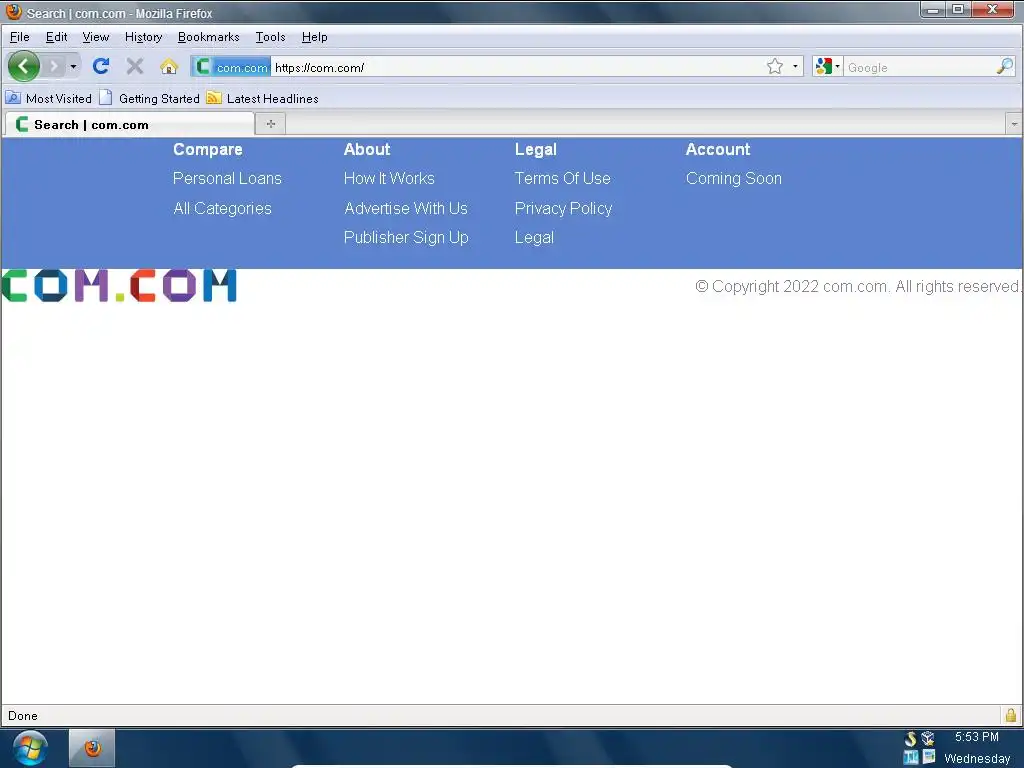Screen dimensions: 1024x768
Task: Click the Done status bar text
Action: [x=23, y=716]
